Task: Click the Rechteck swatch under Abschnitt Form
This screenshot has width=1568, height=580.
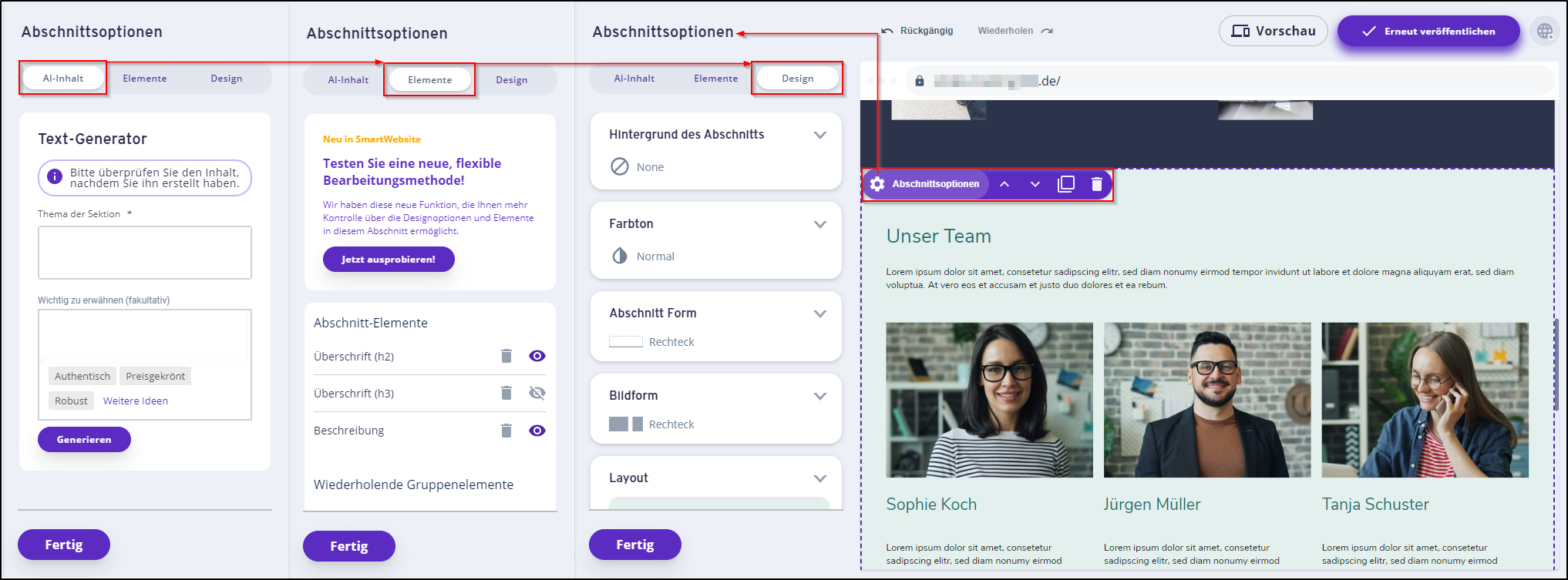Action: [x=626, y=342]
